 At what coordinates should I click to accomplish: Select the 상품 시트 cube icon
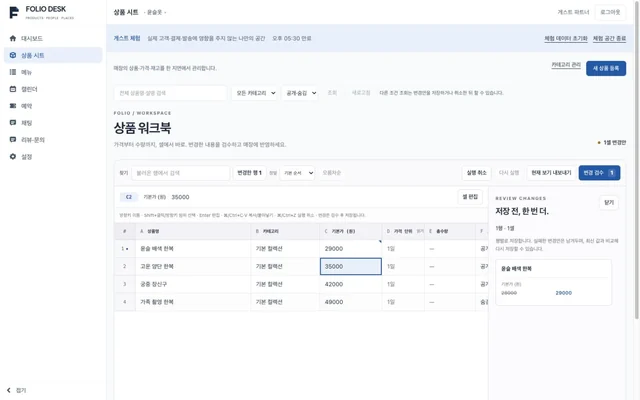click(13, 55)
